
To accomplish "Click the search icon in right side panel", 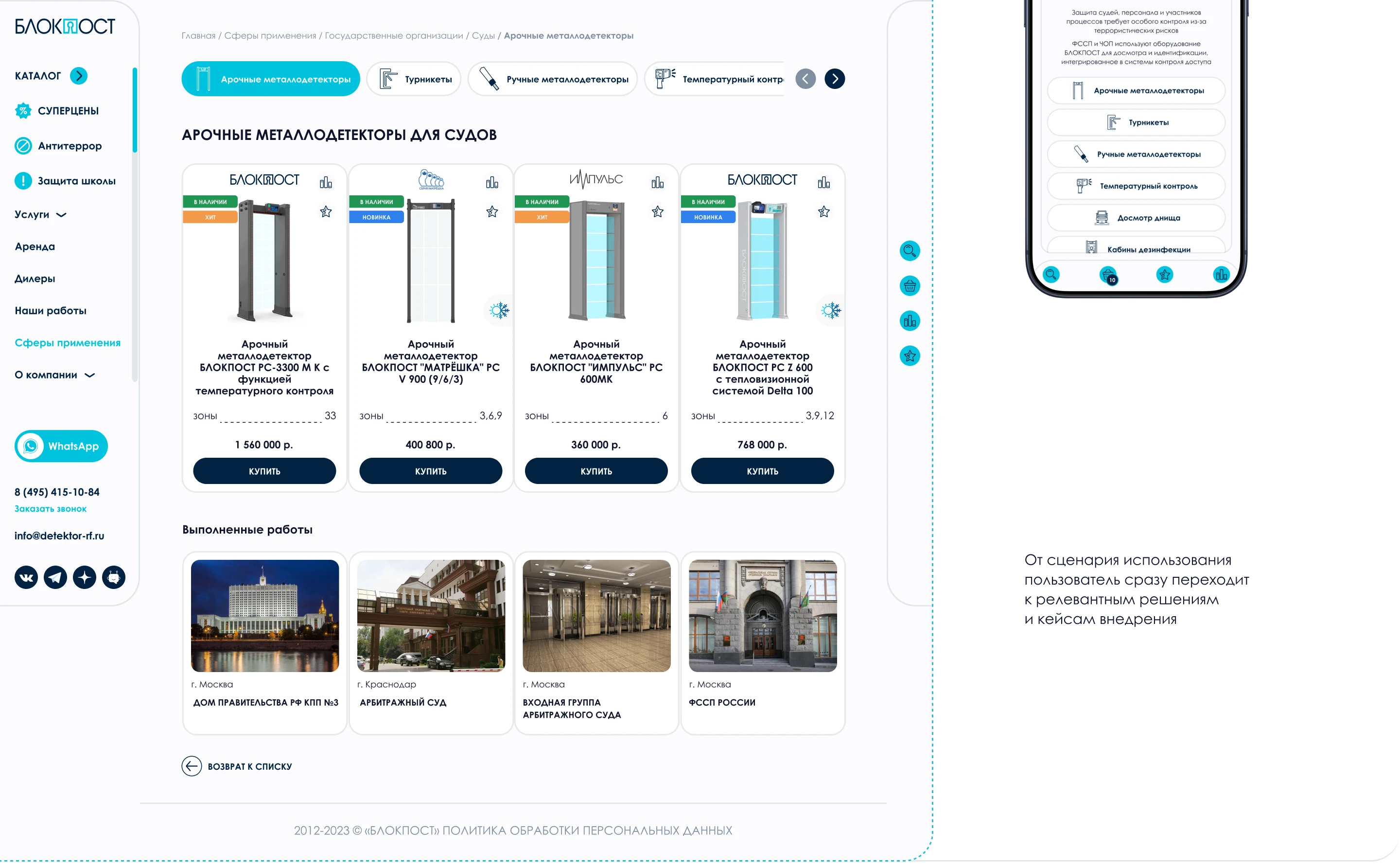I will (x=910, y=251).
